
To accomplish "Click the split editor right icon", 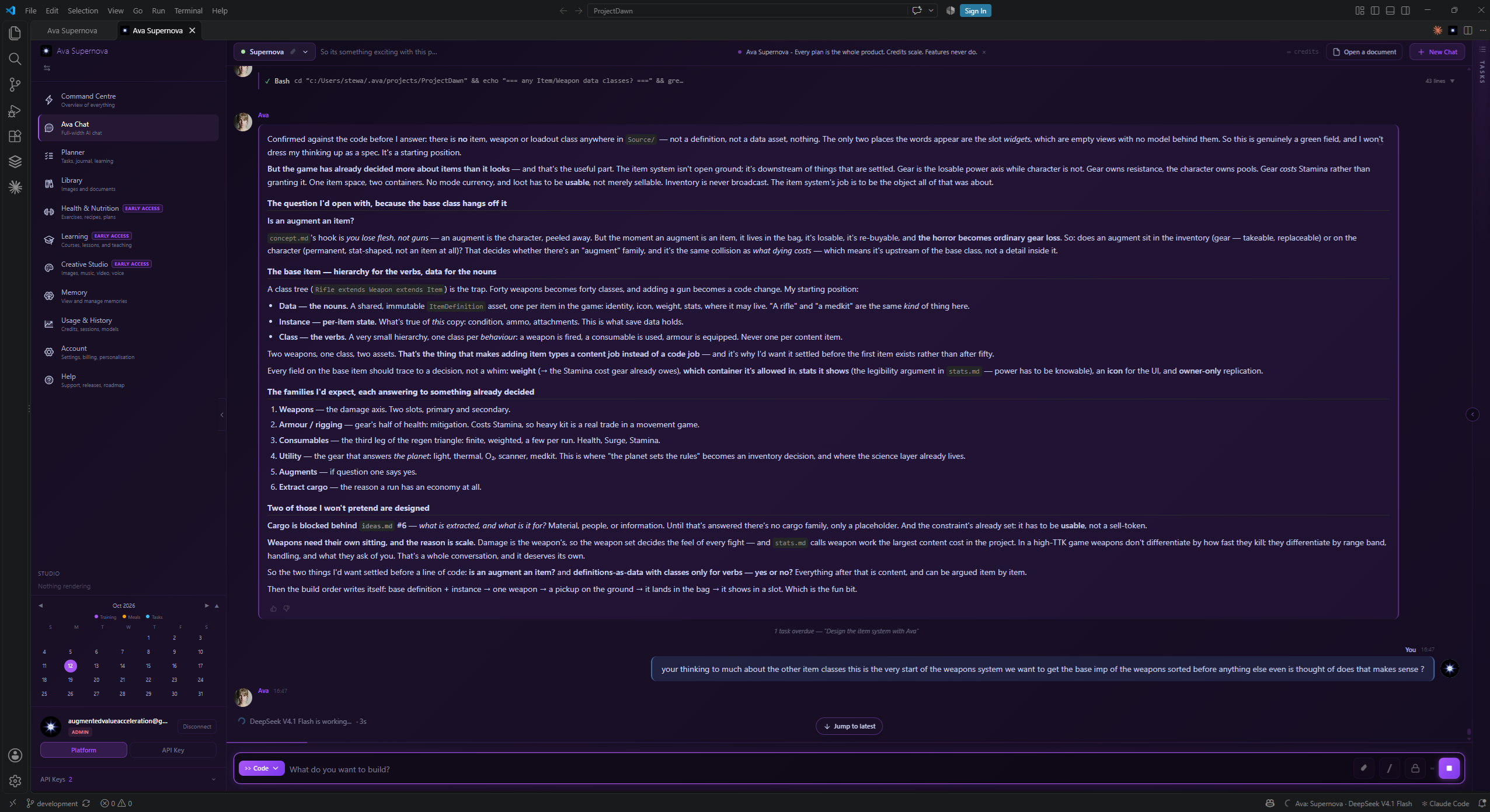I will (1468, 30).
